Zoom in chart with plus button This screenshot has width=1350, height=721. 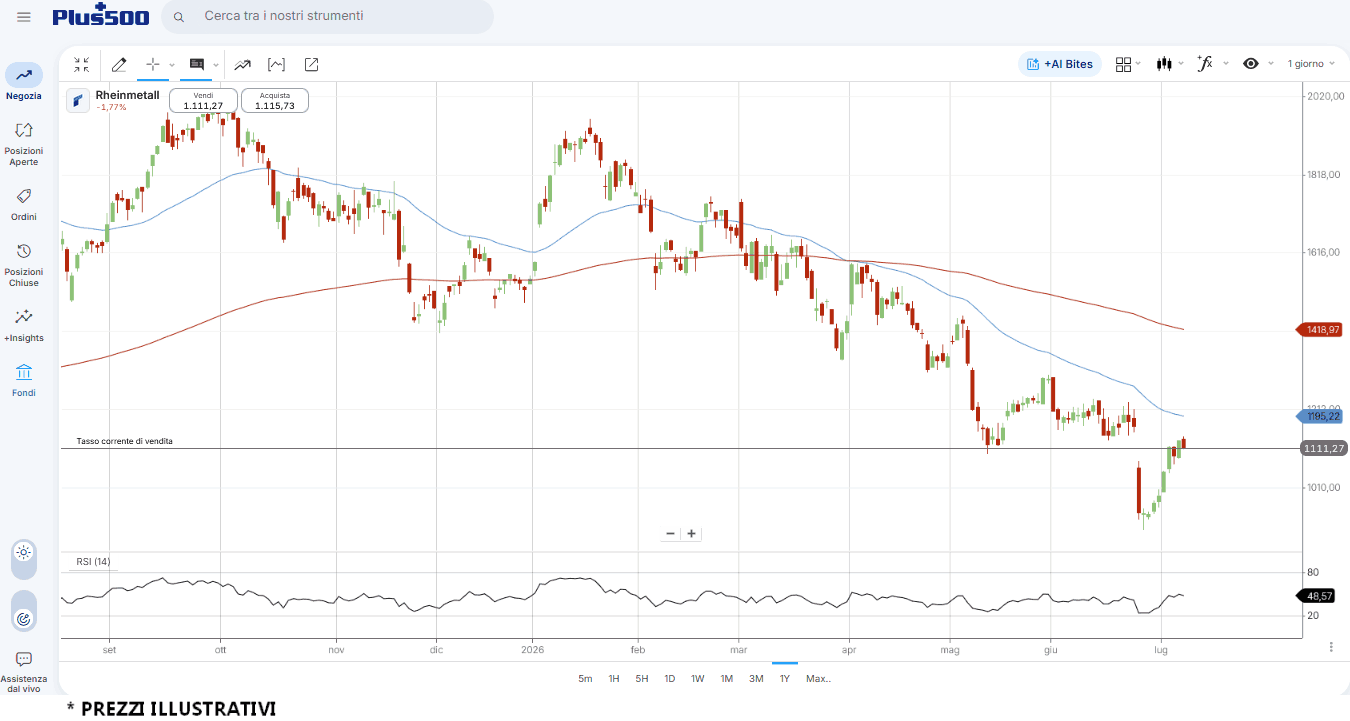click(x=691, y=534)
